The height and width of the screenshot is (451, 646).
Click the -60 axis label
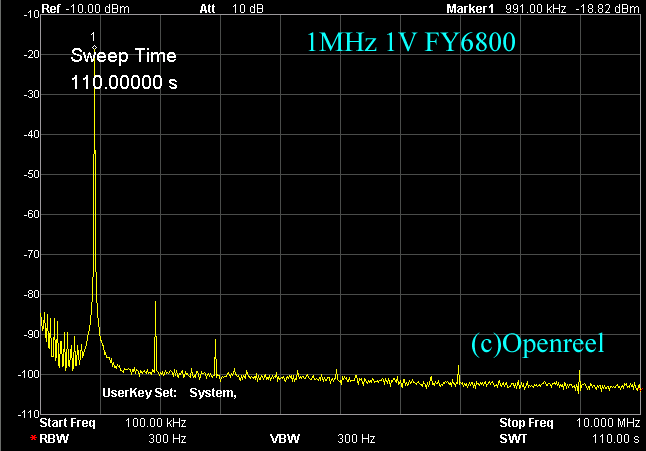(31, 214)
